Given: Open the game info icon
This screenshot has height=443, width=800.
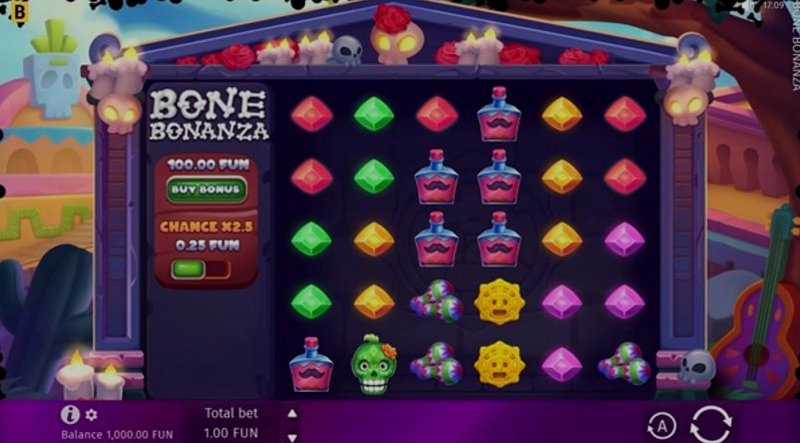Looking at the screenshot, I should [70, 414].
